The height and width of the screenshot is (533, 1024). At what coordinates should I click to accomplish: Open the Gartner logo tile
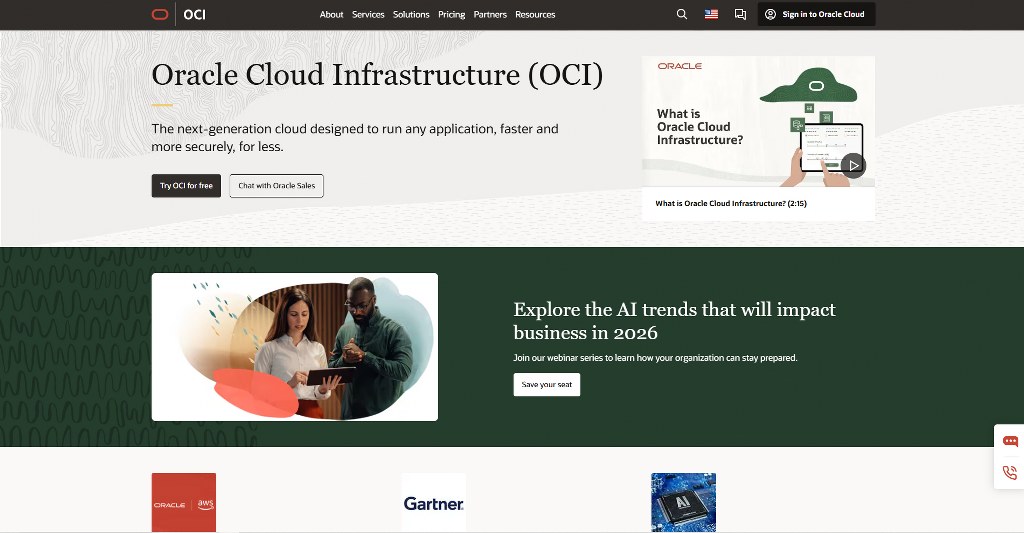tap(434, 503)
